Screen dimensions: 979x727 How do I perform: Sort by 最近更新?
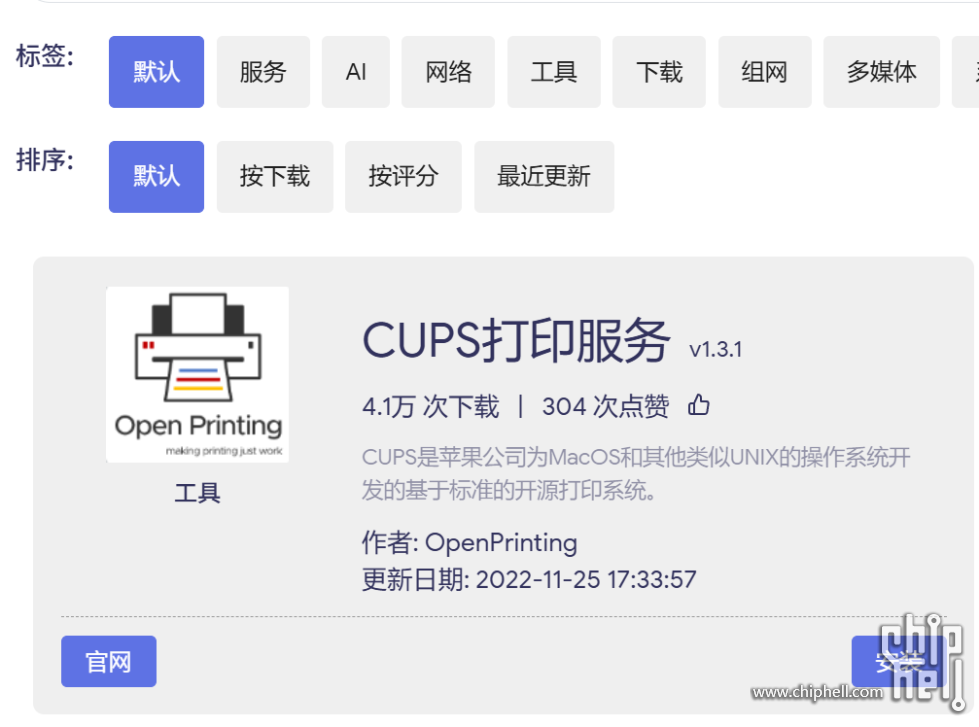[544, 177]
